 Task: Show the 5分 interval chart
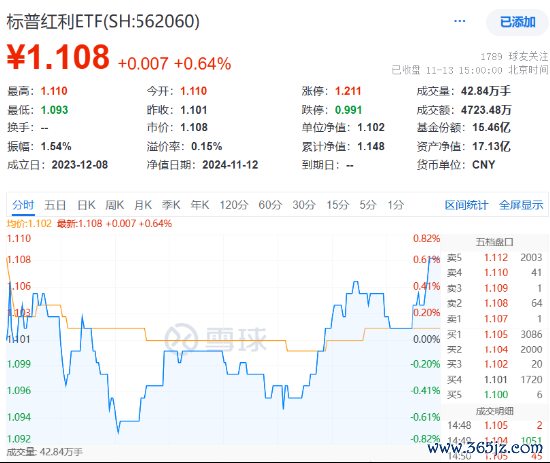368,205
